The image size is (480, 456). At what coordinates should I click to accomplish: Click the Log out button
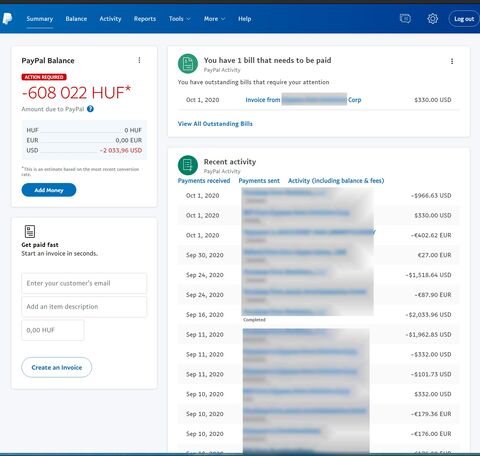coord(464,19)
